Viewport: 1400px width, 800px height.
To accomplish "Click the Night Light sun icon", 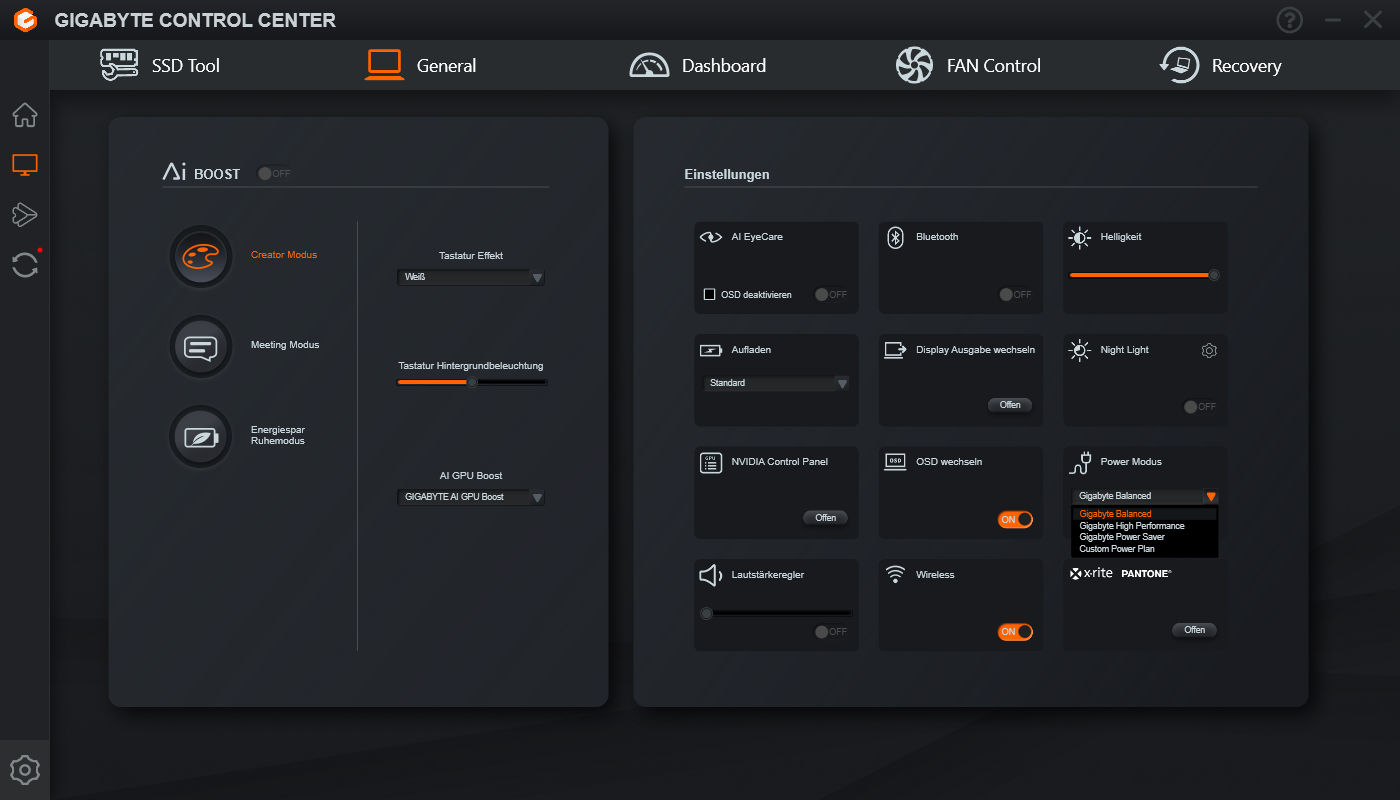I will [1079, 350].
